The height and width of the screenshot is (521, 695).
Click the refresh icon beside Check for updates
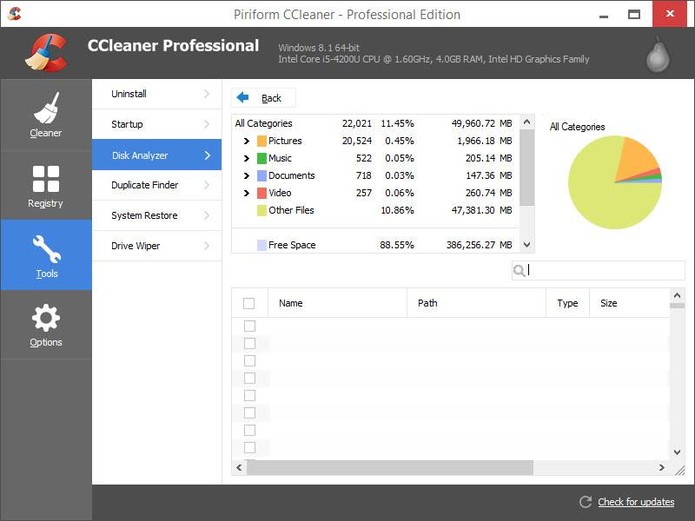tap(586, 502)
